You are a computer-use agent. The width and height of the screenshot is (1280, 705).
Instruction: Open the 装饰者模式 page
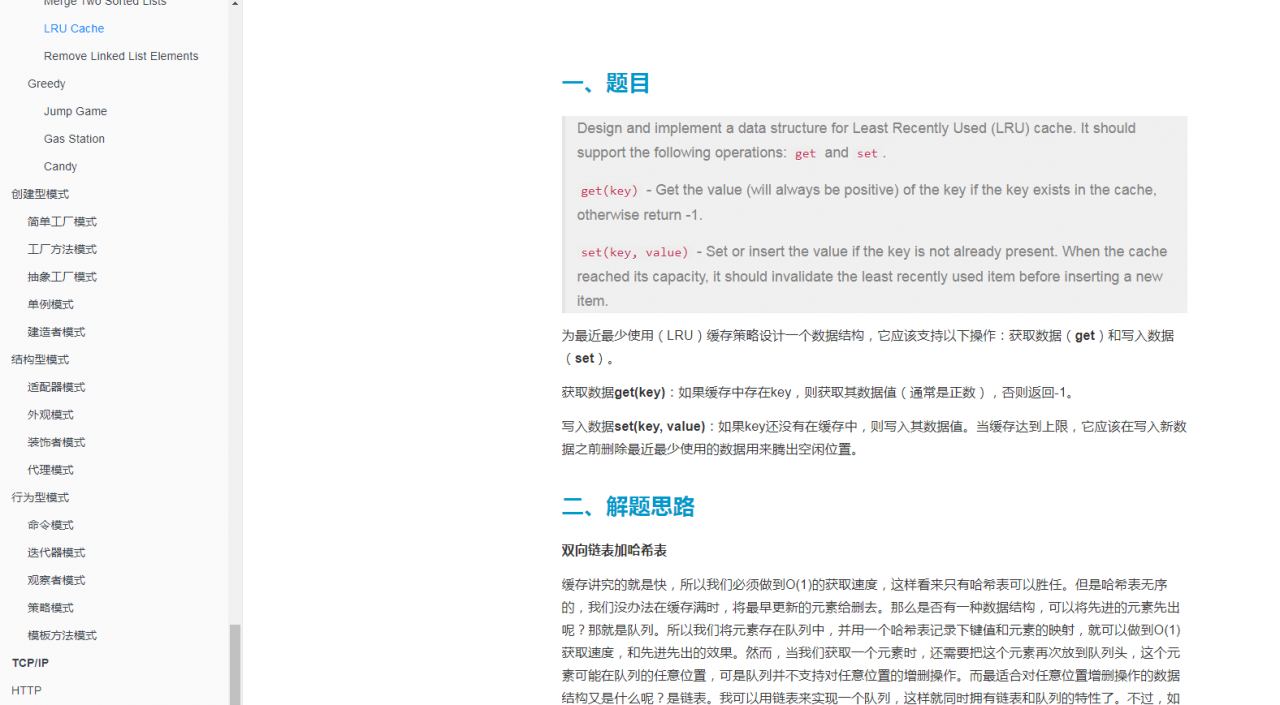(56, 442)
